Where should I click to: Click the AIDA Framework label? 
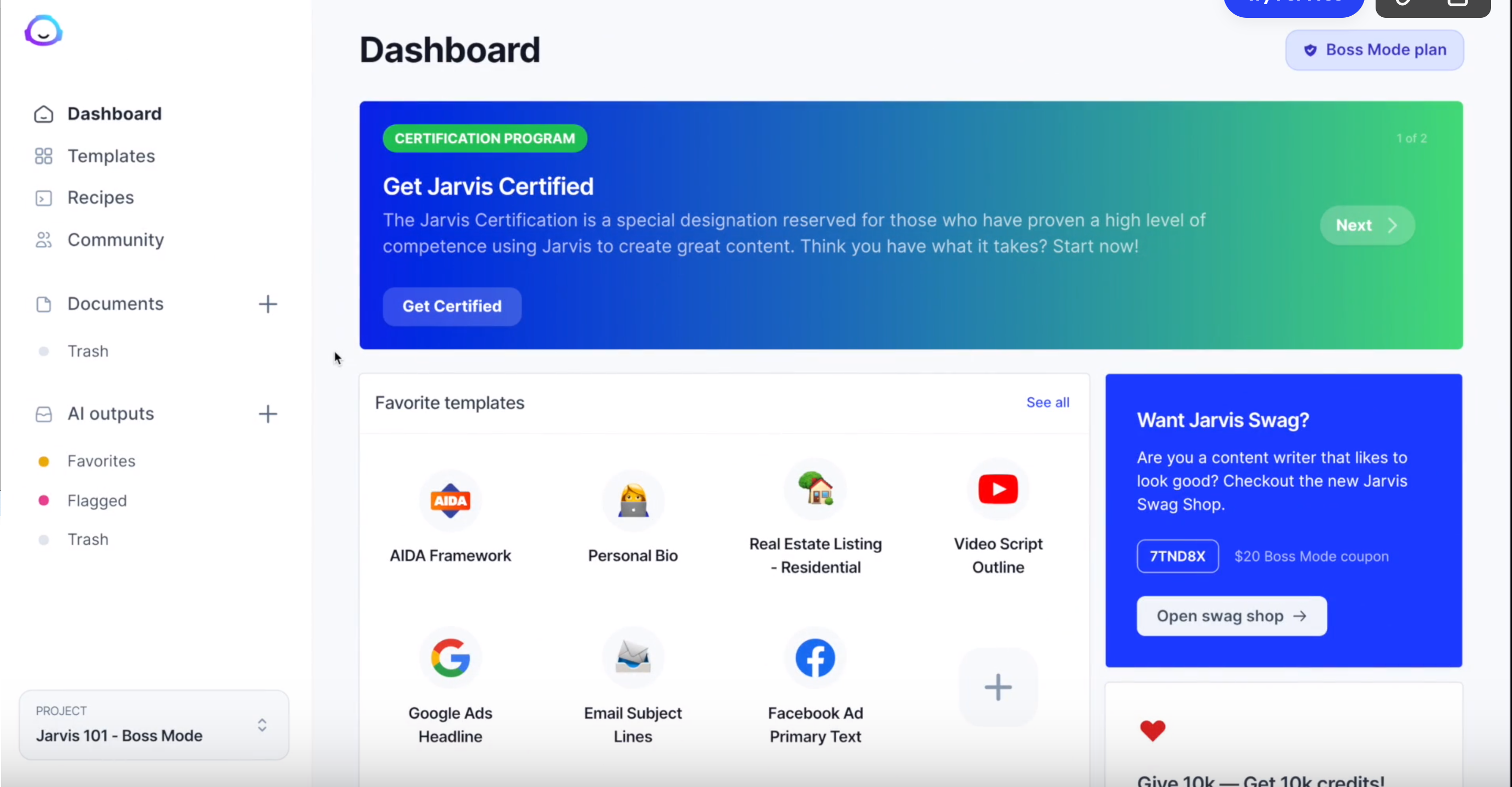click(x=450, y=555)
